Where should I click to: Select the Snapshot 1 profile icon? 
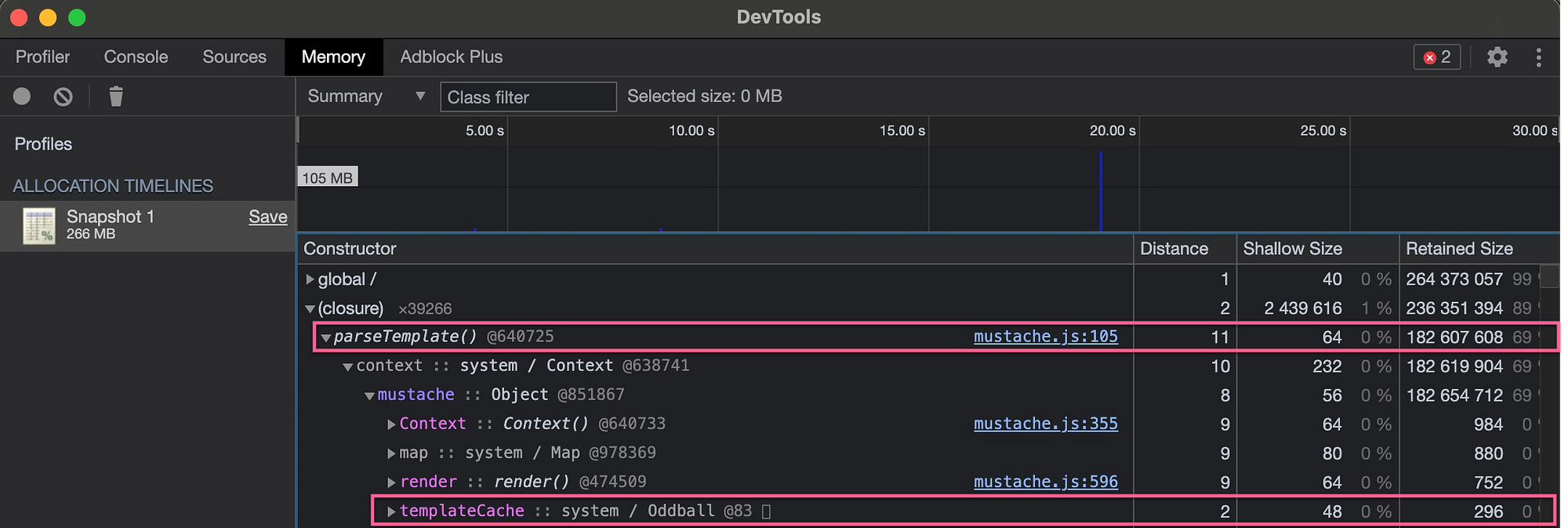click(39, 226)
